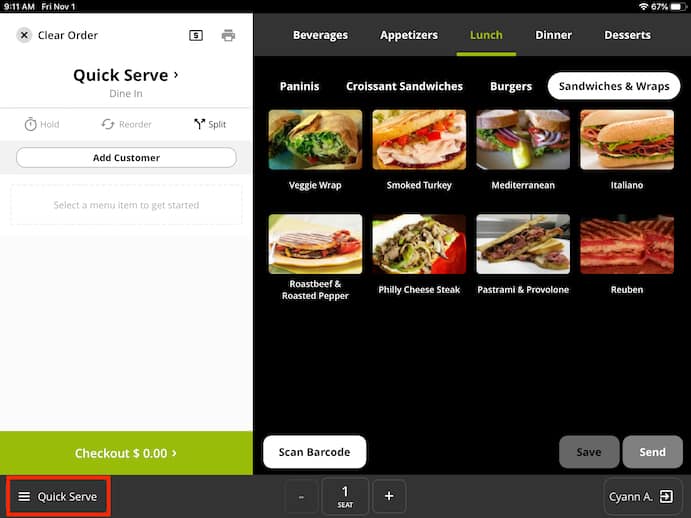The image size is (691, 518).
Task: Save the current order
Action: pos(589,452)
